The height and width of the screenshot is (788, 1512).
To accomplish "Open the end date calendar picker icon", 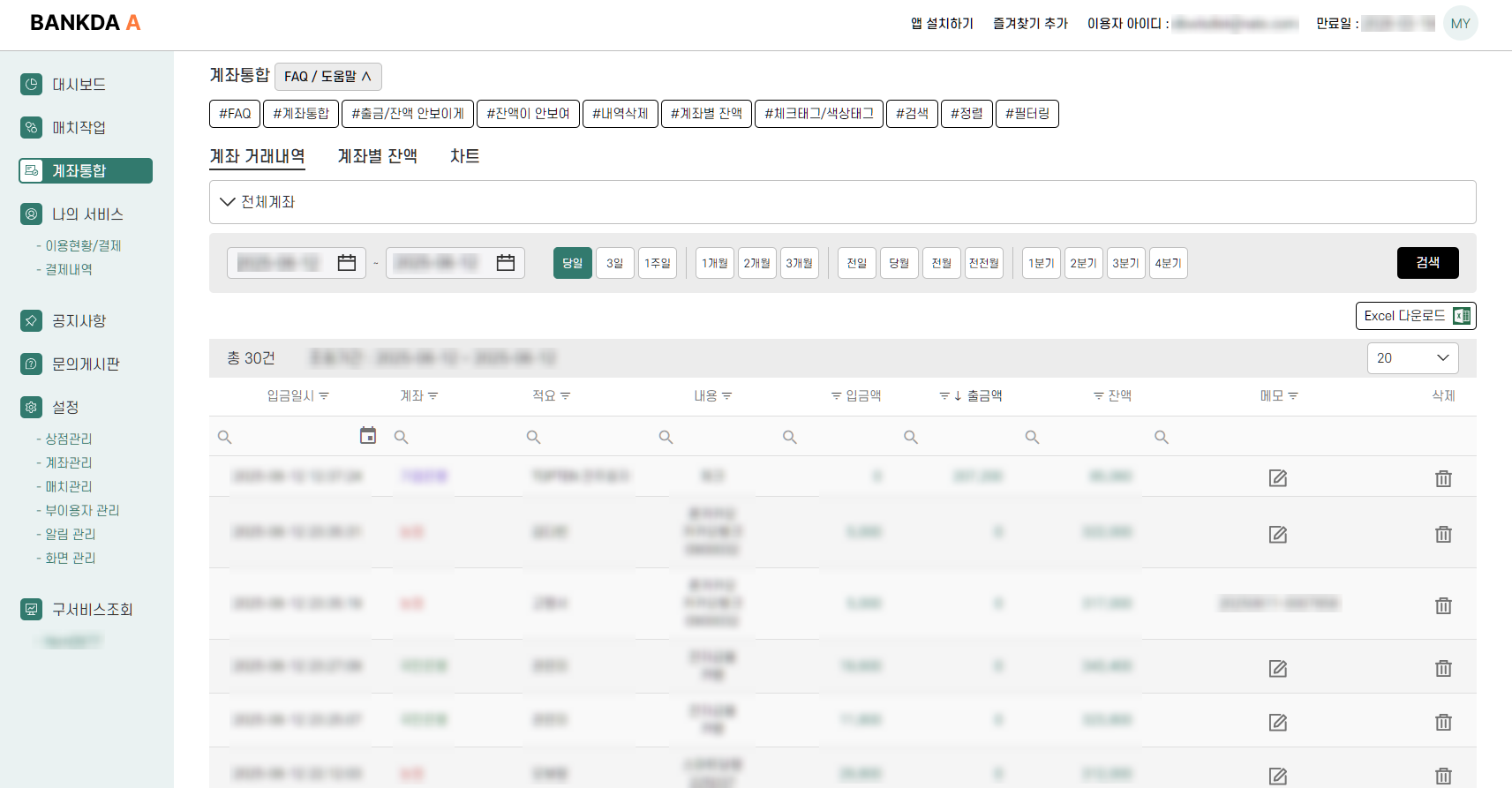I will tap(506, 263).
